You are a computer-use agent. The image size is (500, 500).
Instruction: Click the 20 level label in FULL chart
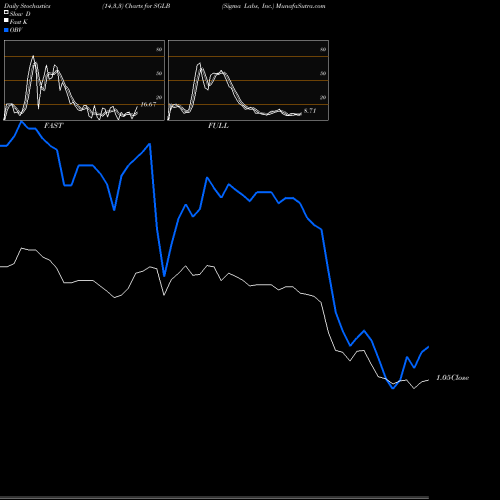coord(323,97)
